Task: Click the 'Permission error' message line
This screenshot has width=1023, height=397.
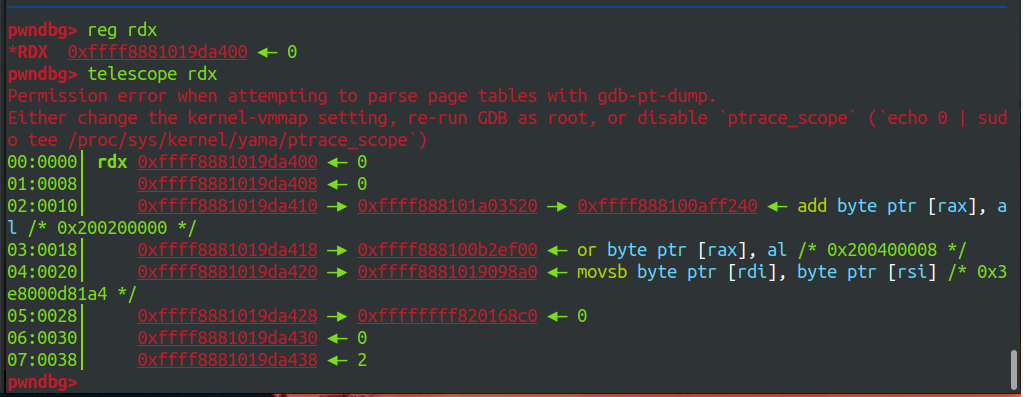Action: (362, 96)
